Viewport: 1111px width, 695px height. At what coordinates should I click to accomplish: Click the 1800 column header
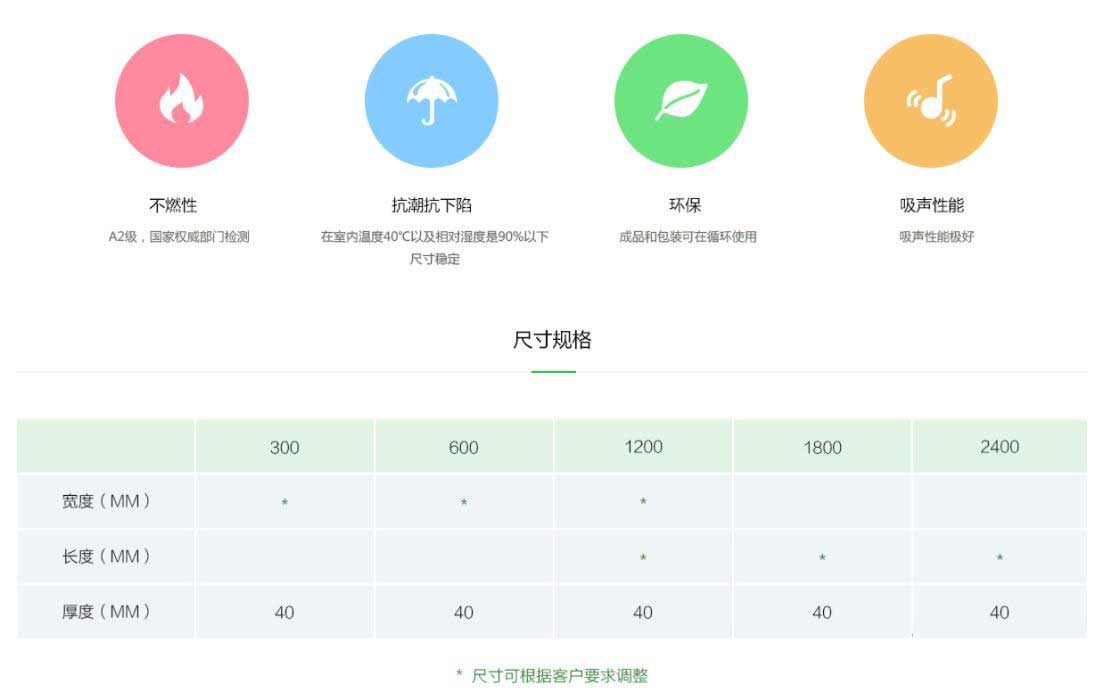822,447
